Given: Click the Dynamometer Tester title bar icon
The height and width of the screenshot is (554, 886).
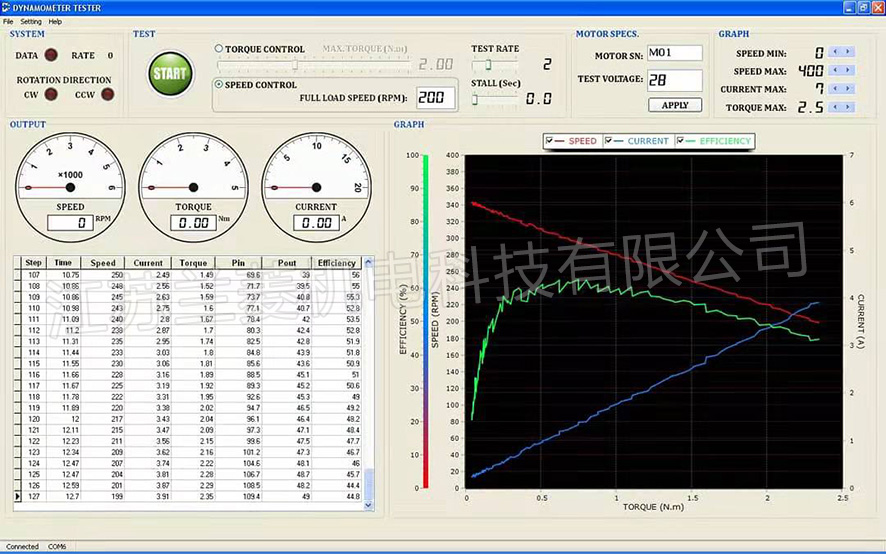Looking at the screenshot, I should point(6,6).
